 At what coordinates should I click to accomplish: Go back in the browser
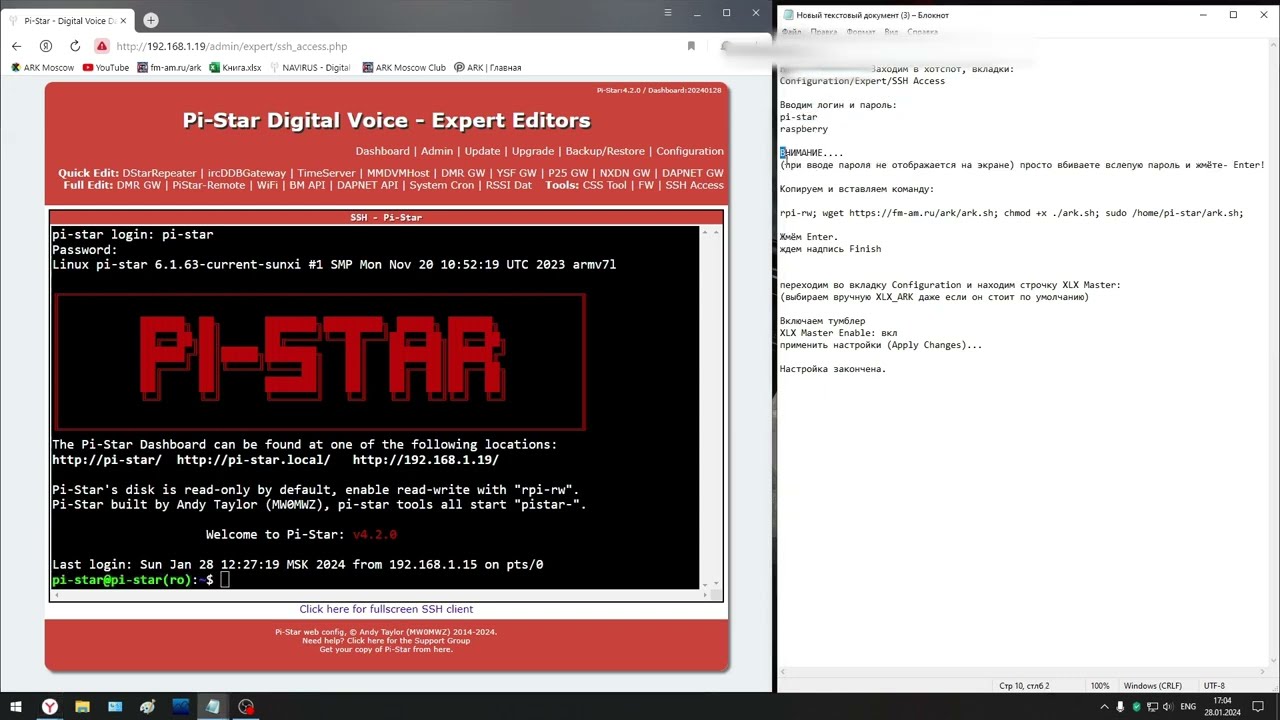(x=16, y=46)
